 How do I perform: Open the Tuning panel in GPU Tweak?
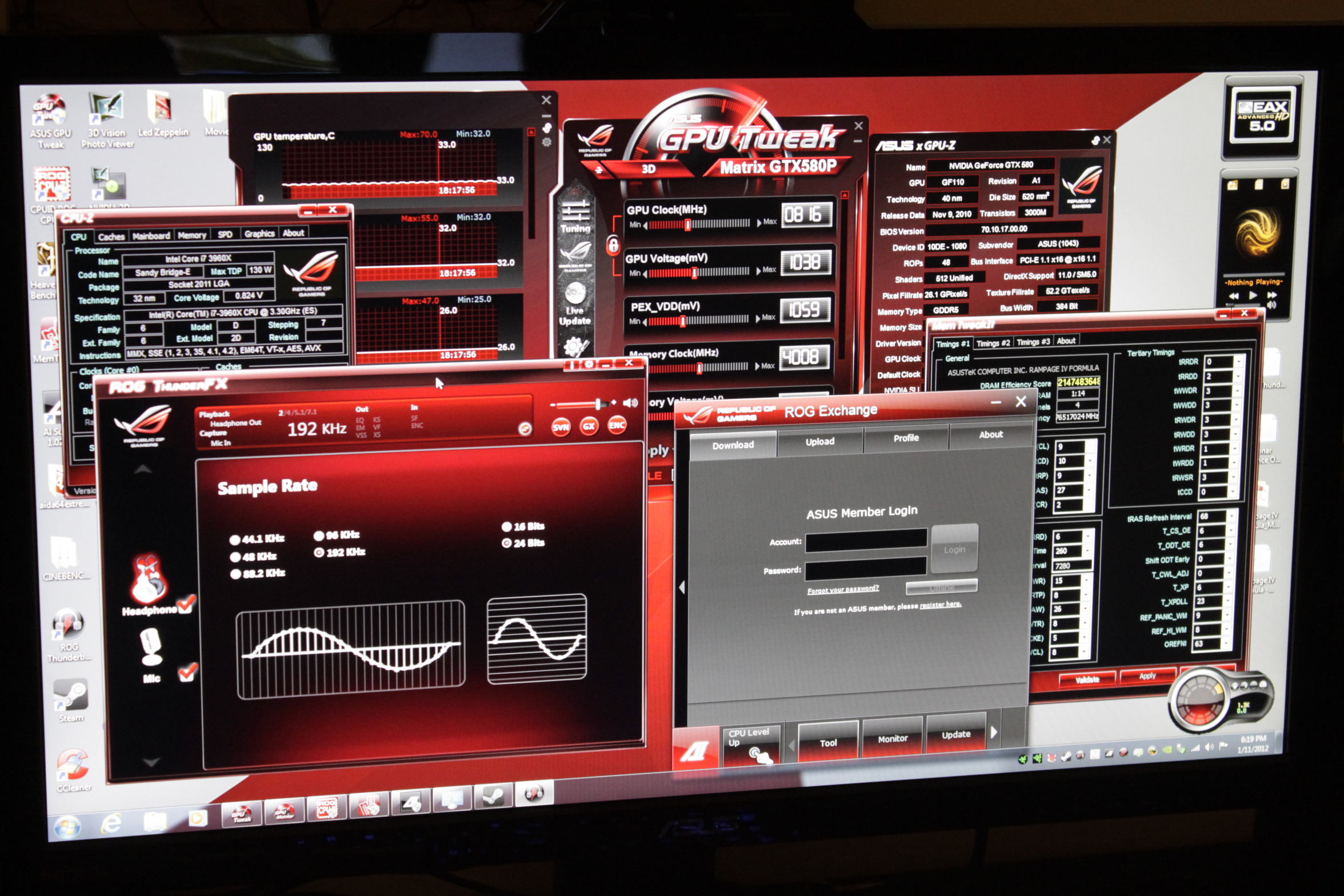575,217
